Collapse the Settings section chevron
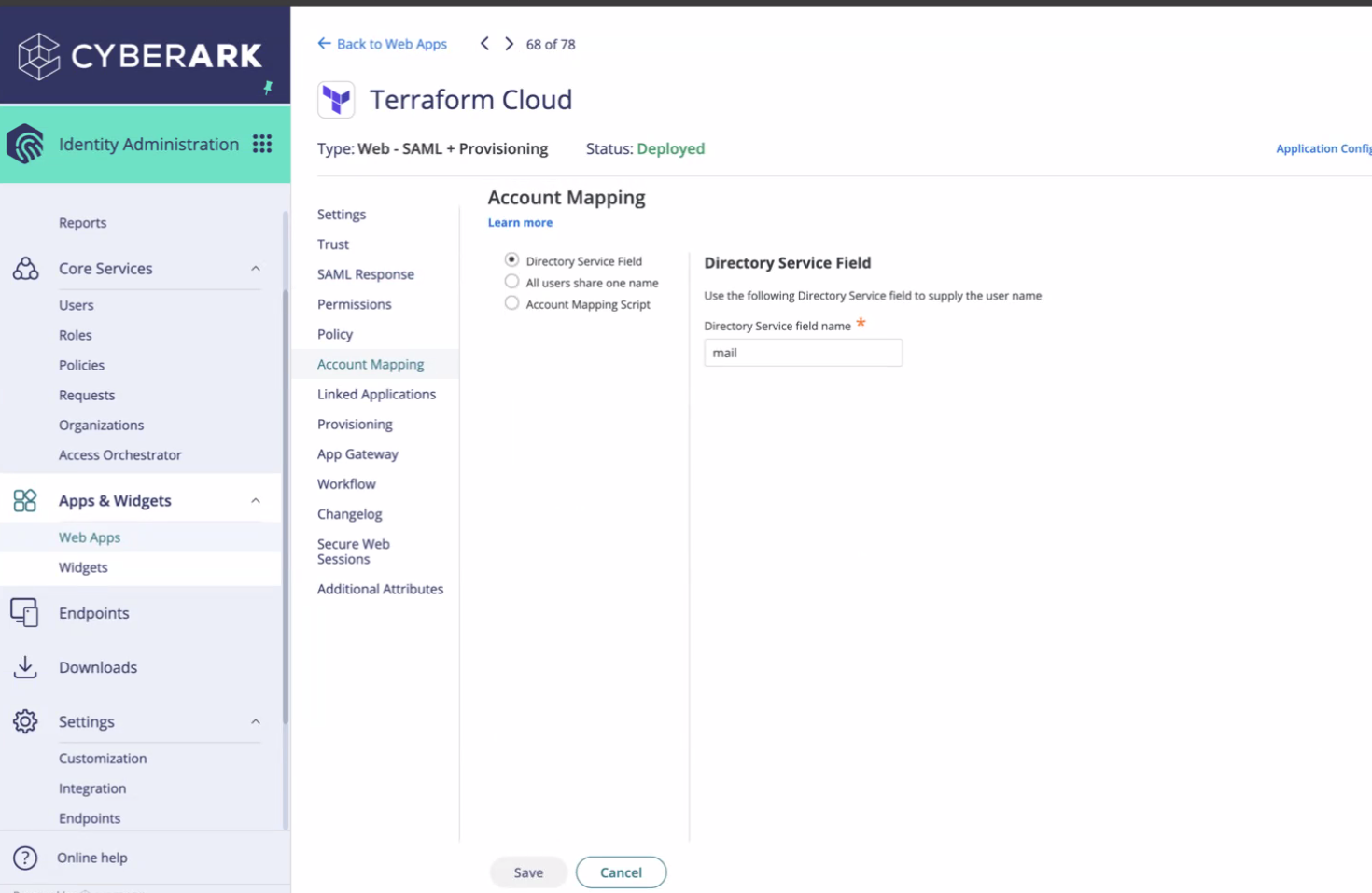The image size is (1372, 893). [x=255, y=721]
